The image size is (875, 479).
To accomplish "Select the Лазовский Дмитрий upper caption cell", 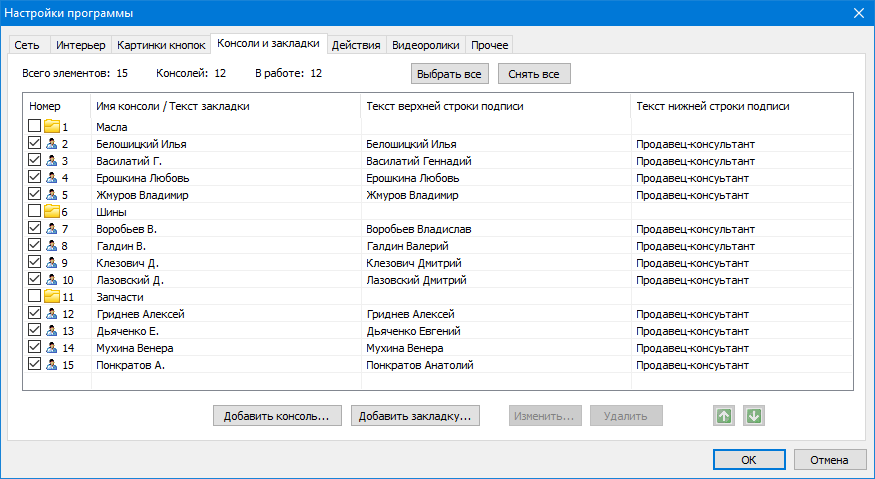I will click(413, 280).
